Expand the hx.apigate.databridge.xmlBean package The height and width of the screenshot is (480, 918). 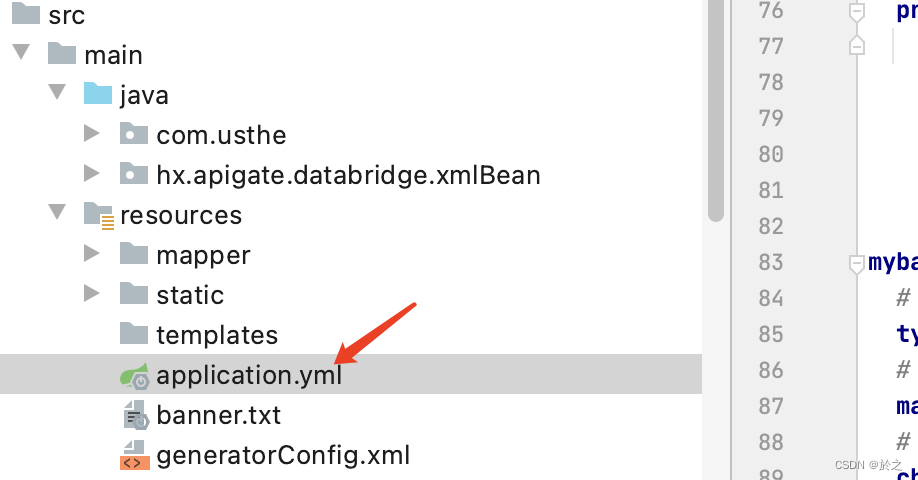tap(92, 175)
